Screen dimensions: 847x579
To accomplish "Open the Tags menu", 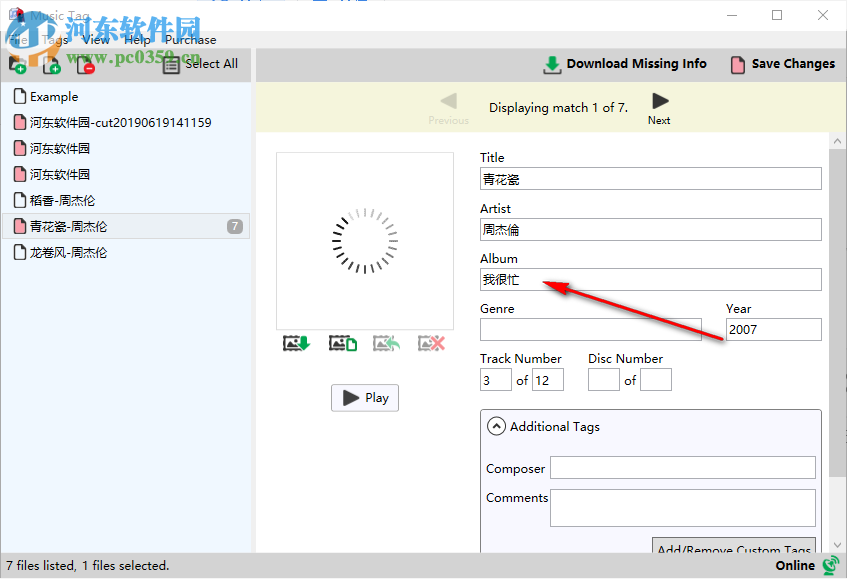I will (x=55, y=39).
